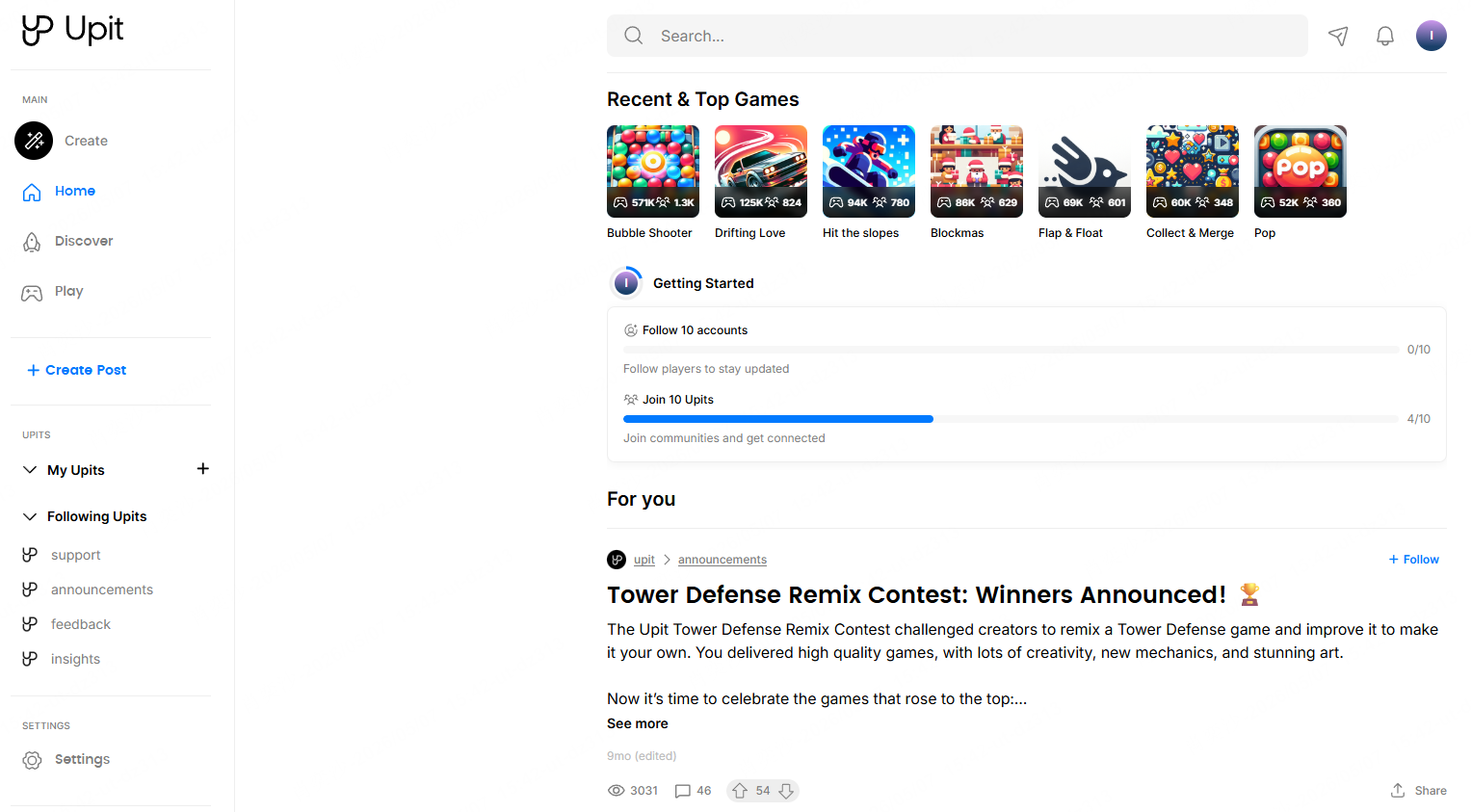Click the Bubble Shooter title text
Viewport: 1471px width, 812px height.
click(x=649, y=233)
